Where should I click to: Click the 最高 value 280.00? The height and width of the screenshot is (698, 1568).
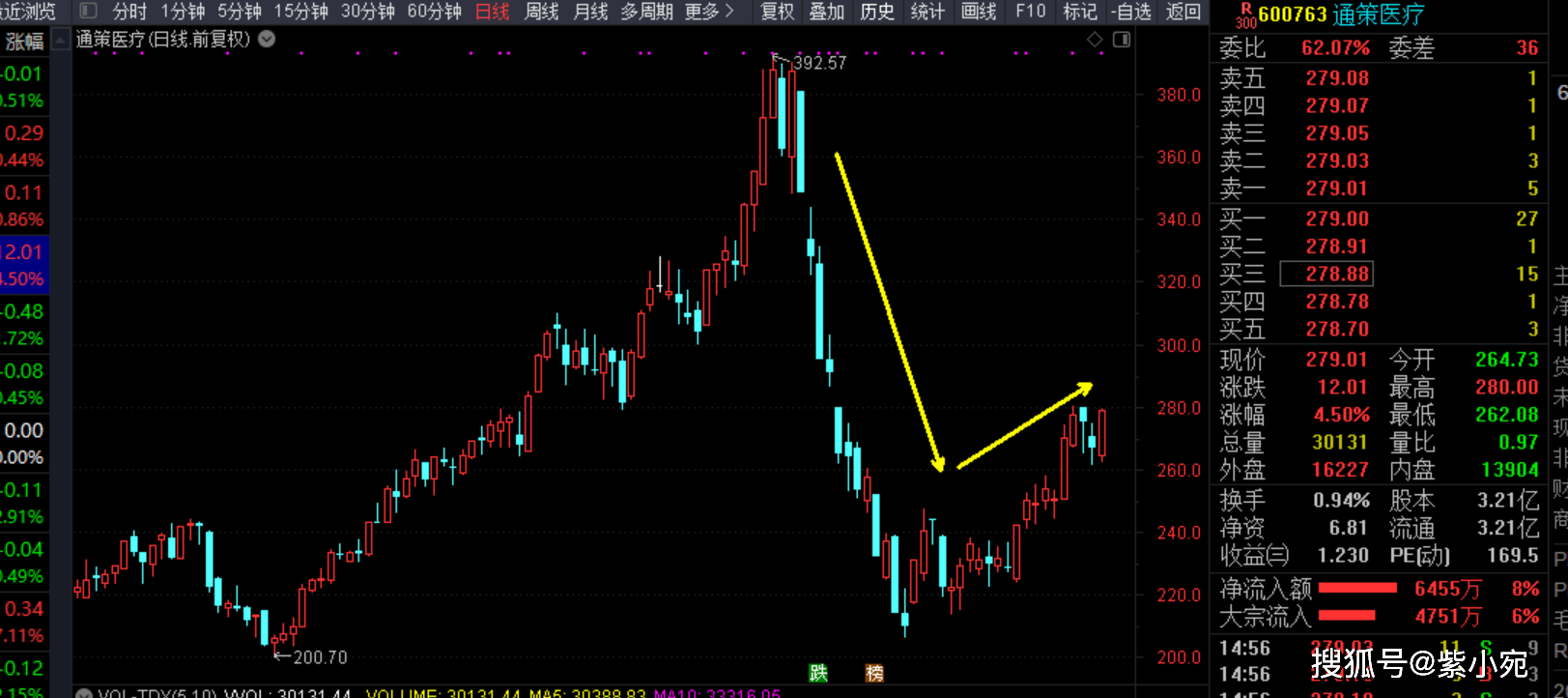point(1506,388)
